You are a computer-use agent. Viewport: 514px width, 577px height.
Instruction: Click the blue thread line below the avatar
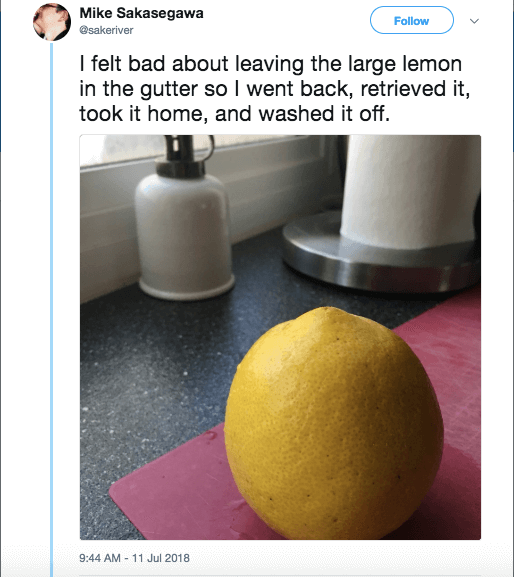52,309
